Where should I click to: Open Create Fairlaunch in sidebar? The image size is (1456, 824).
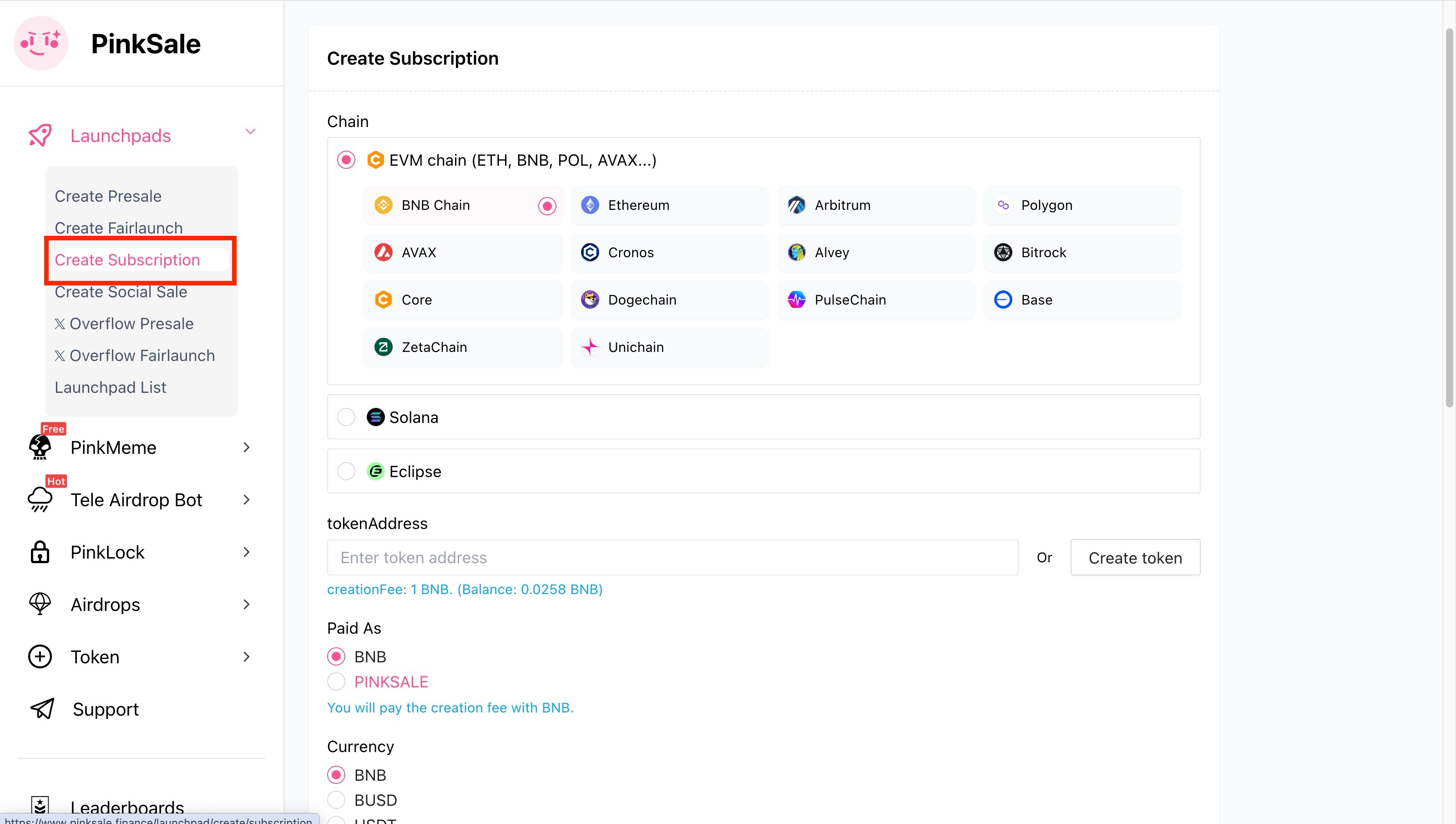(119, 228)
